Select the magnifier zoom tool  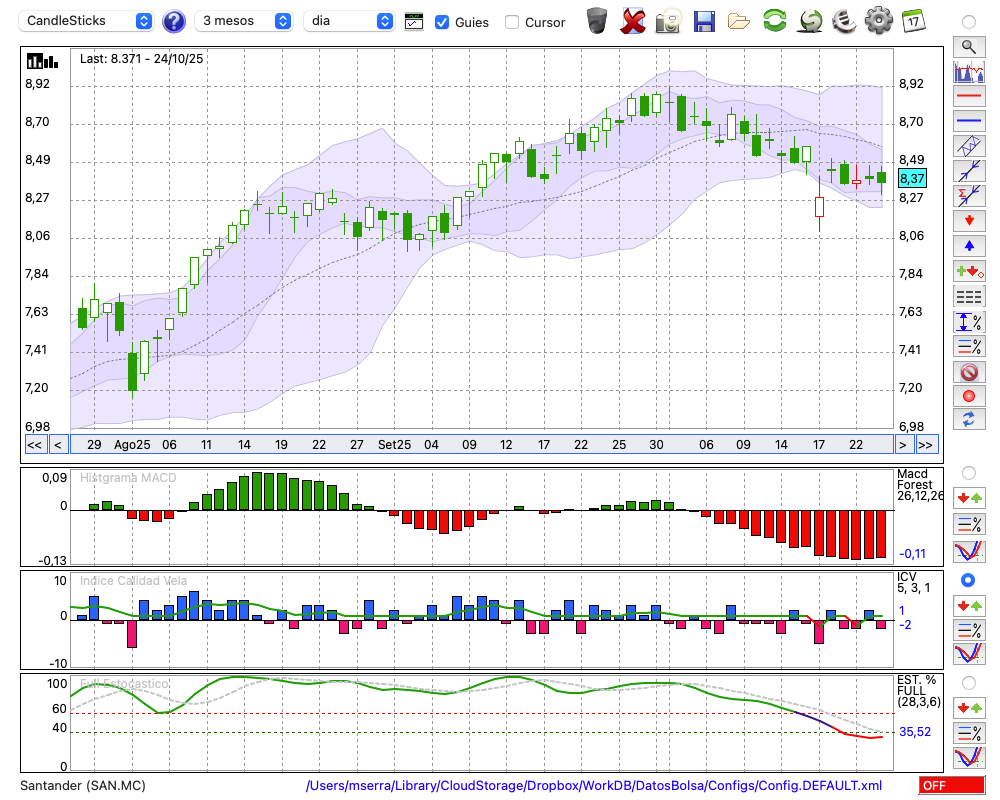point(969,47)
